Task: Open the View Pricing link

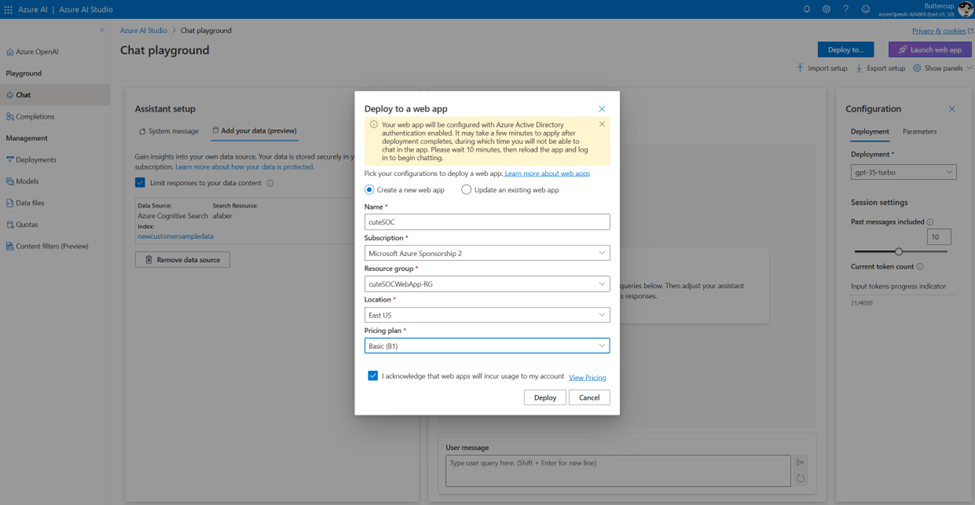Action: [587, 377]
